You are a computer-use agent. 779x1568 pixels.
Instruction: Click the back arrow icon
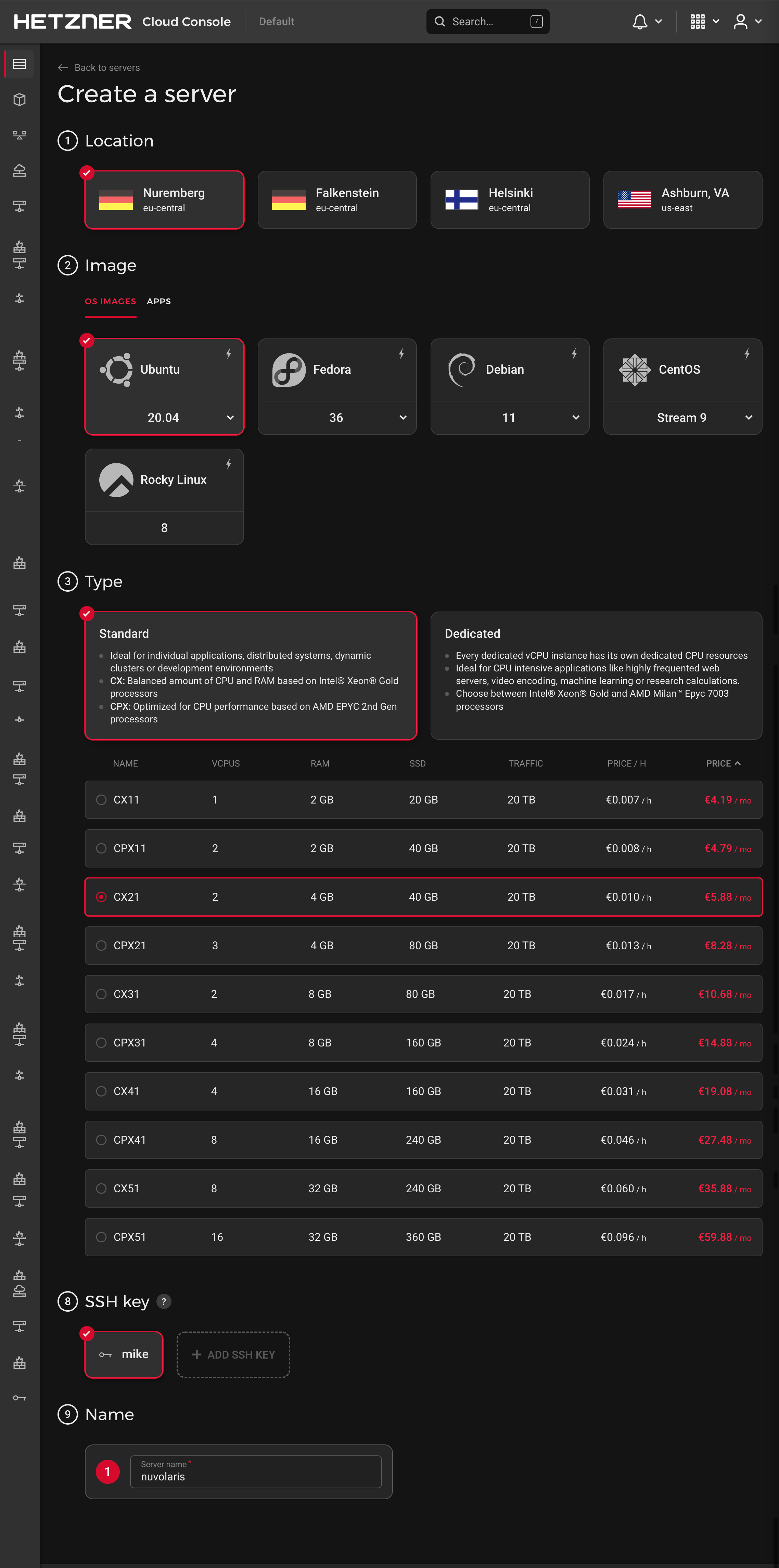63,67
